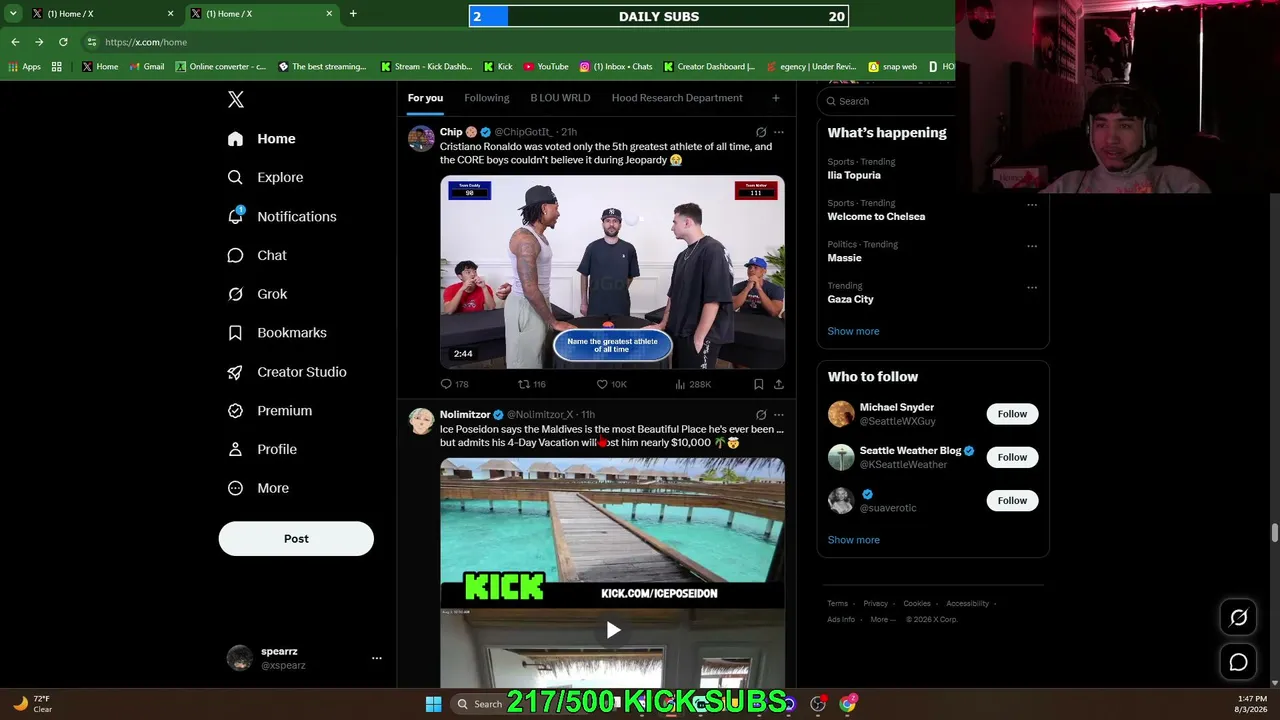Bookmark Chip's Ronaldo post

click(x=759, y=384)
